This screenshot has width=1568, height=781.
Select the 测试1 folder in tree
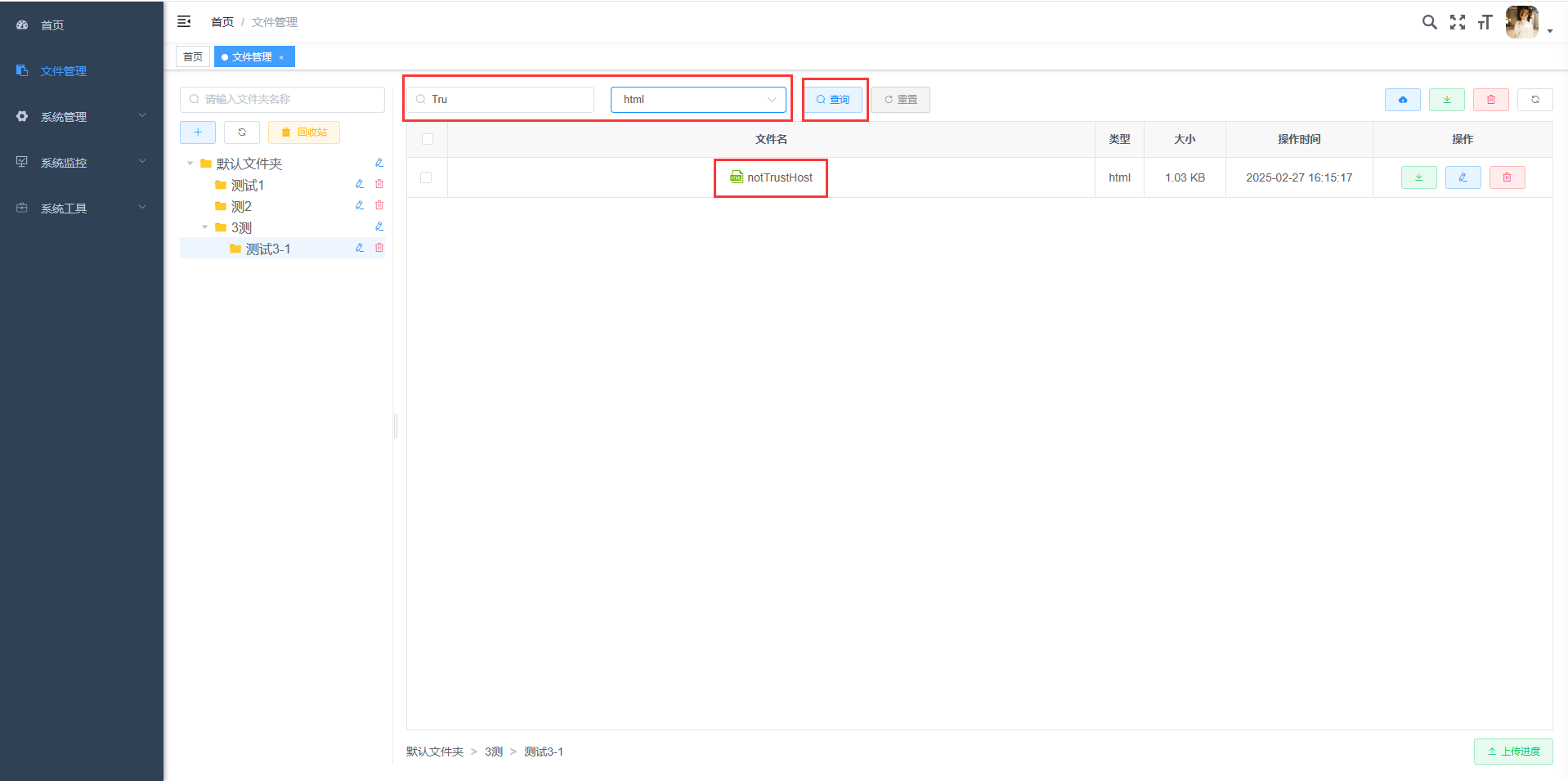click(x=247, y=185)
